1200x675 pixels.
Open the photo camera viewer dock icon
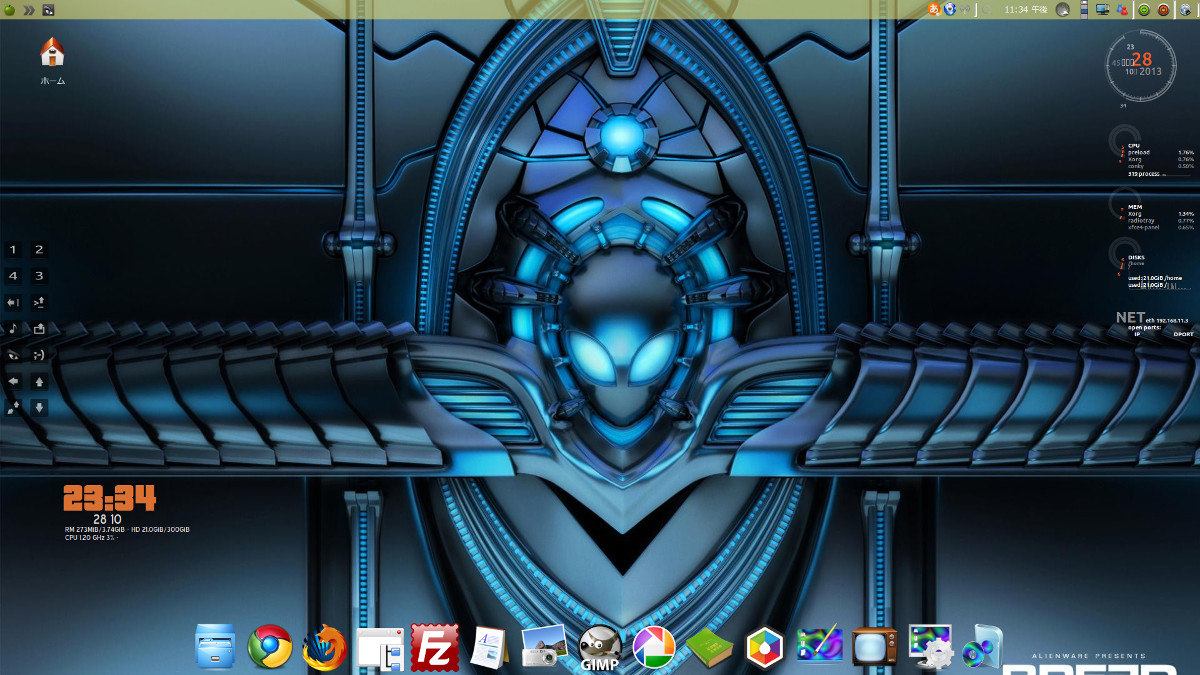pos(544,646)
